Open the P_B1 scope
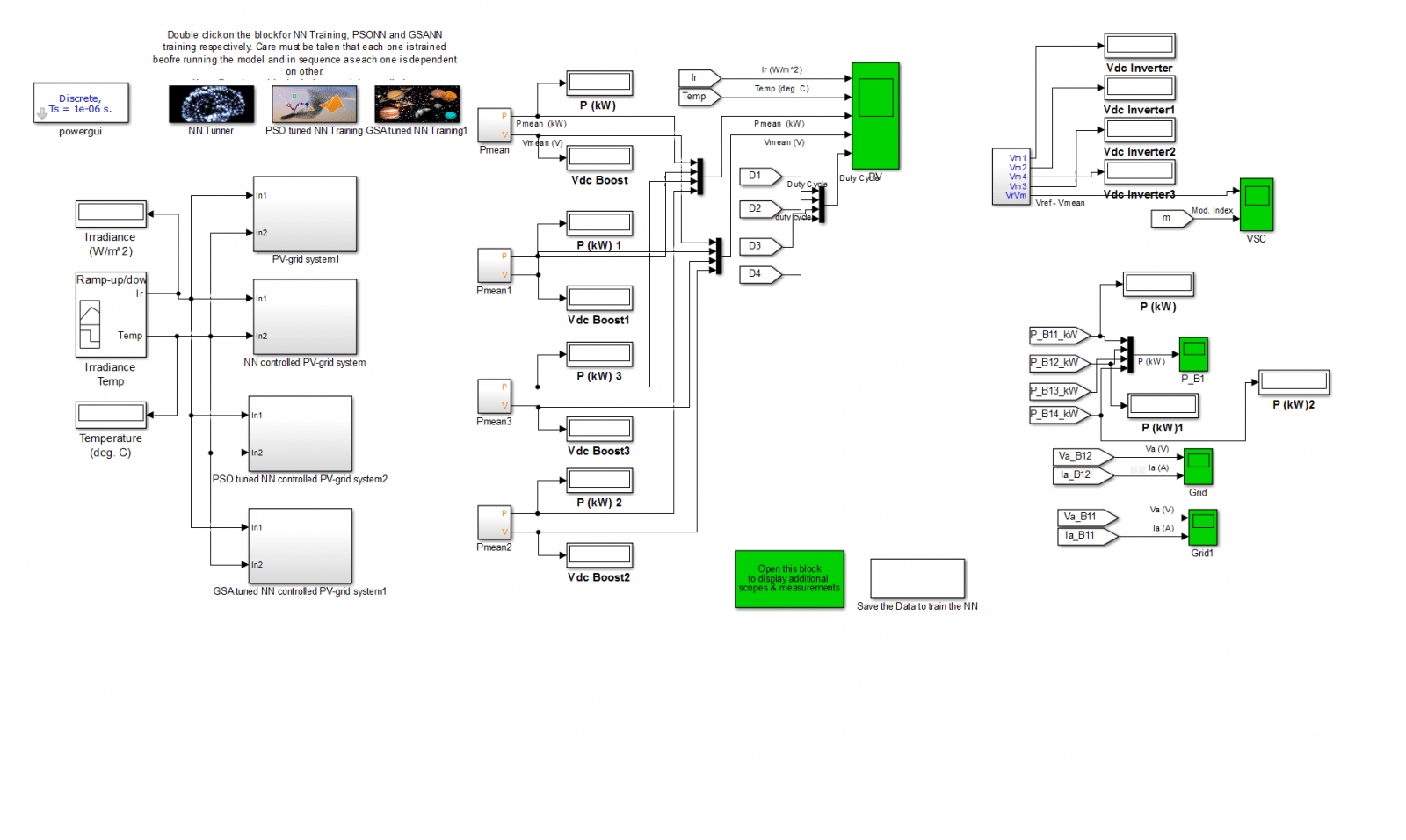1406x840 pixels. (x=1194, y=353)
